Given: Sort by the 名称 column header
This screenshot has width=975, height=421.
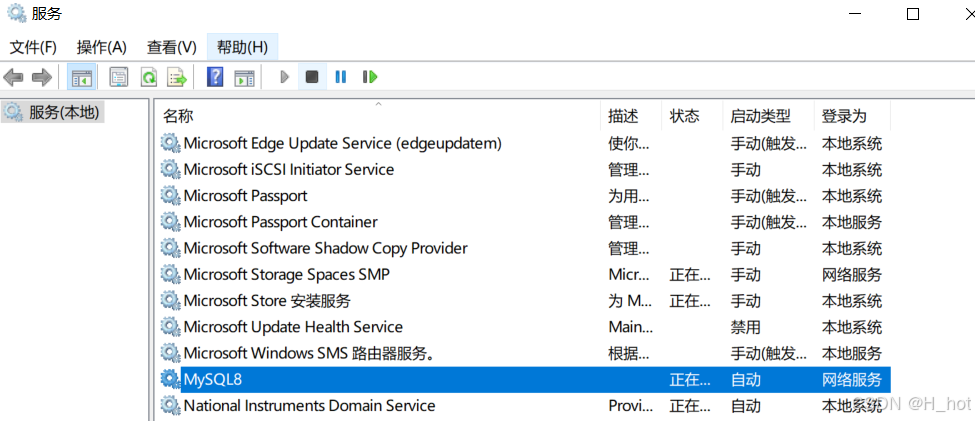Looking at the screenshot, I should pos(377,115).
